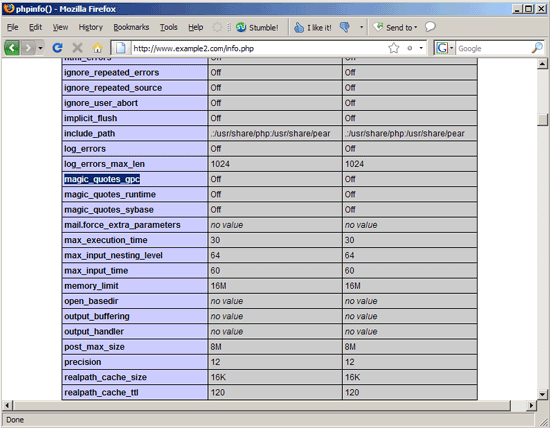Open the Bookmarks menu

click(x=131, y=27)
